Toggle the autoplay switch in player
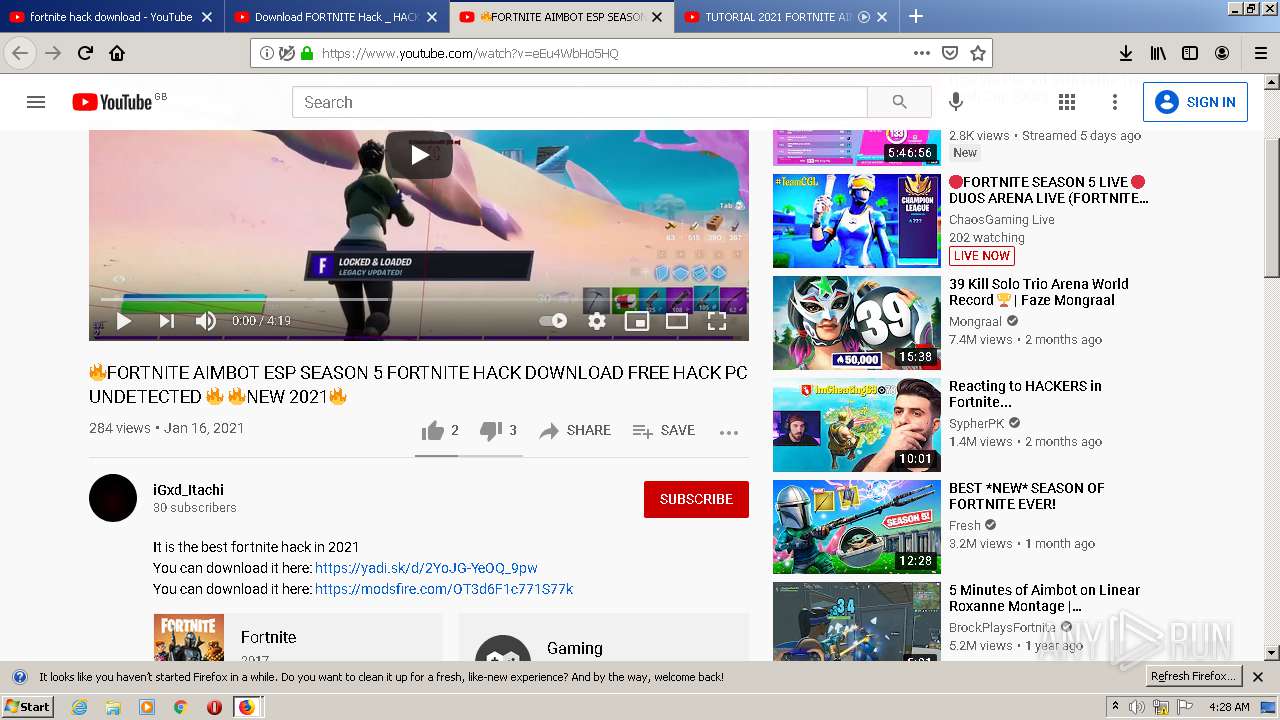This screenshot has height=720, width=1280. [x=553, y=321]
